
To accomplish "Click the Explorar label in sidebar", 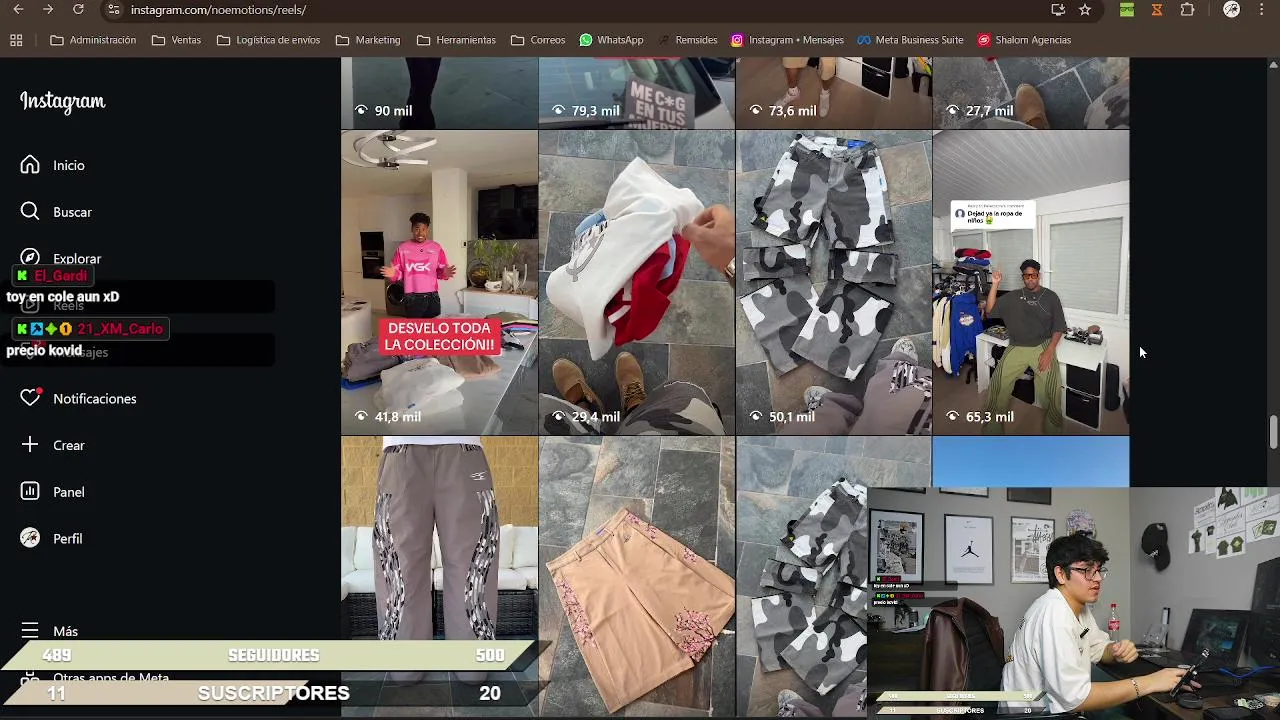I will pyautogui.click(x=77, y=259).
